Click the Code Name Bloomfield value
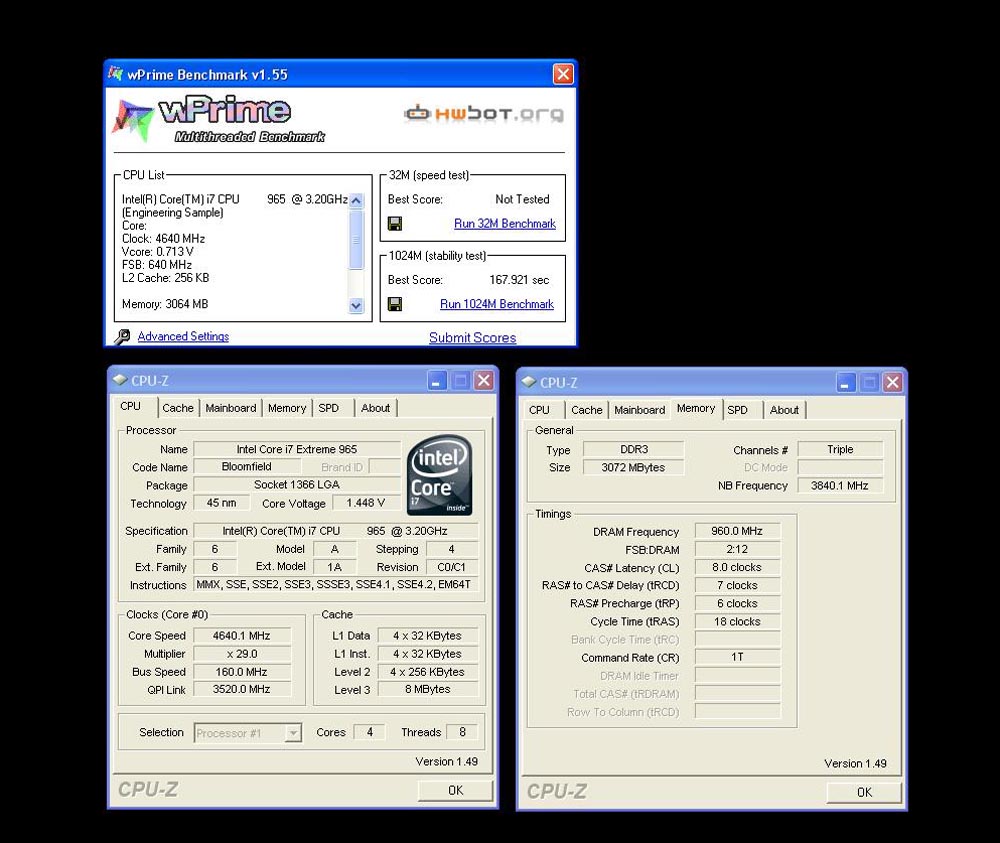Screen dimensions: 1000x843 click(247, 467)
